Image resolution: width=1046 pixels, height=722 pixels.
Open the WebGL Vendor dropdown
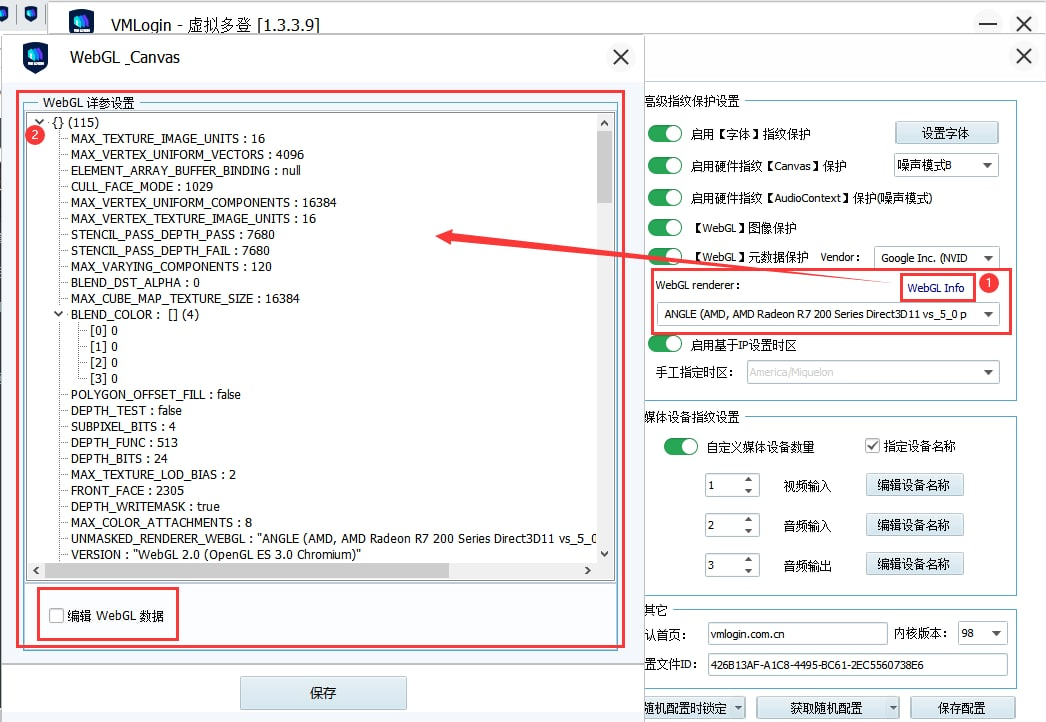[x=936, y=258]
